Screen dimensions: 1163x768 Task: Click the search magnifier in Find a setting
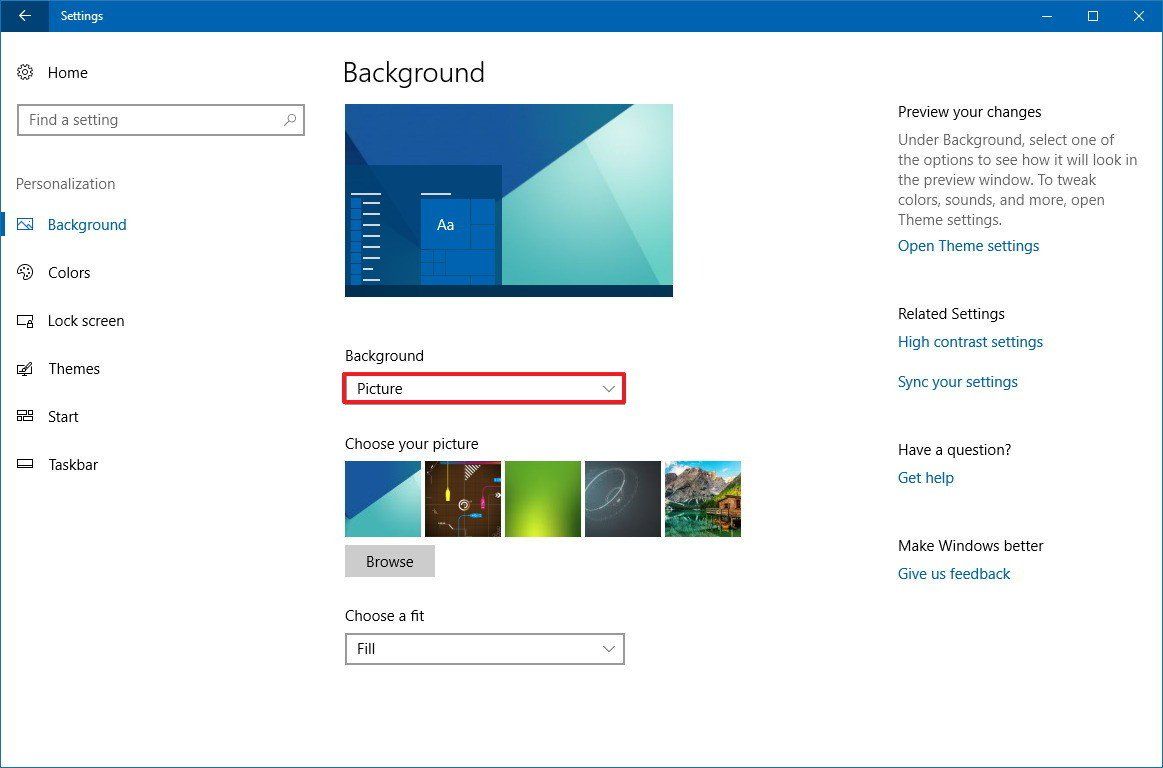click(x=290, y=119)
